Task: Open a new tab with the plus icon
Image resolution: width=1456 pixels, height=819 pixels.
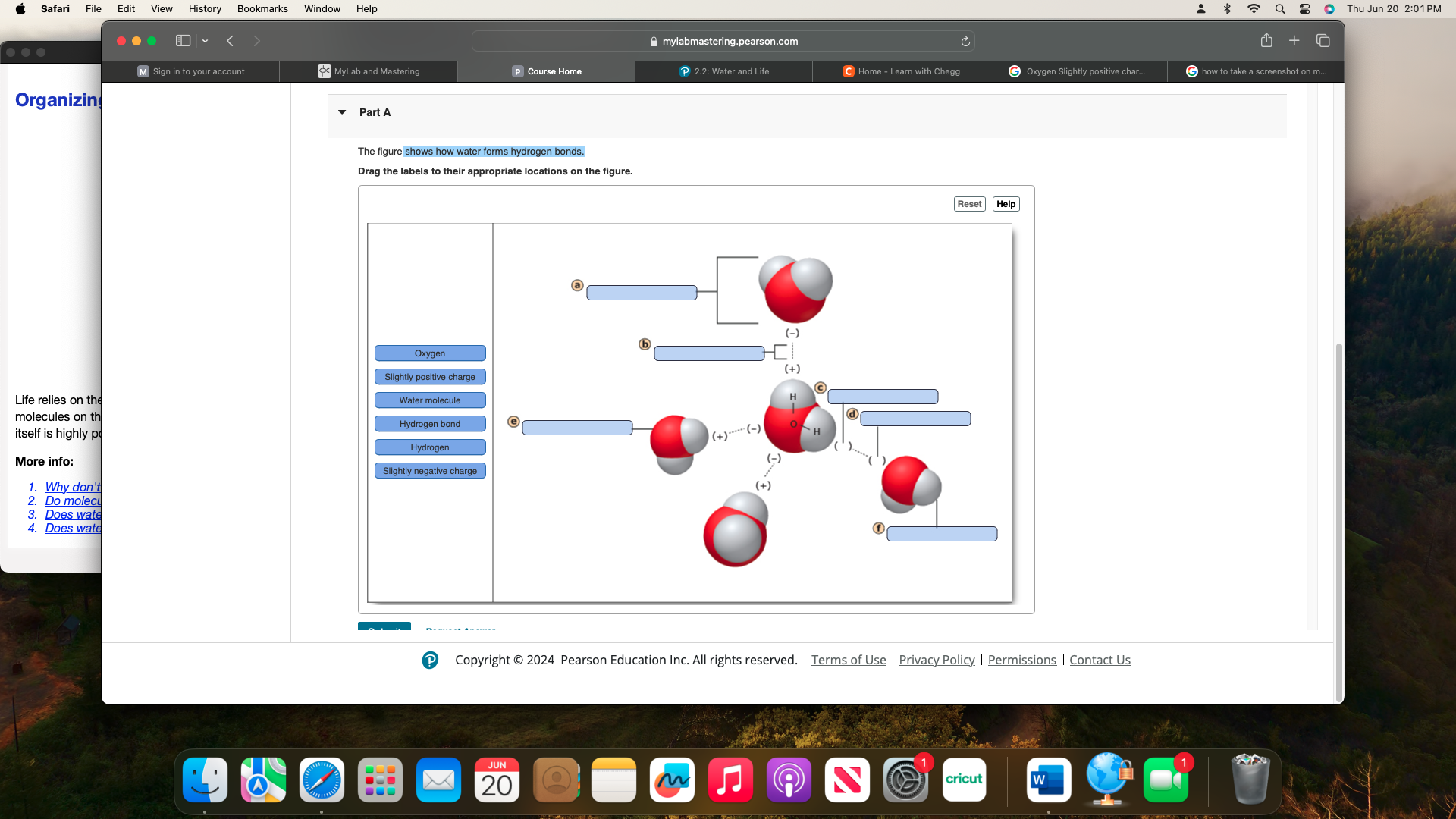Action: click(1294, 40)
